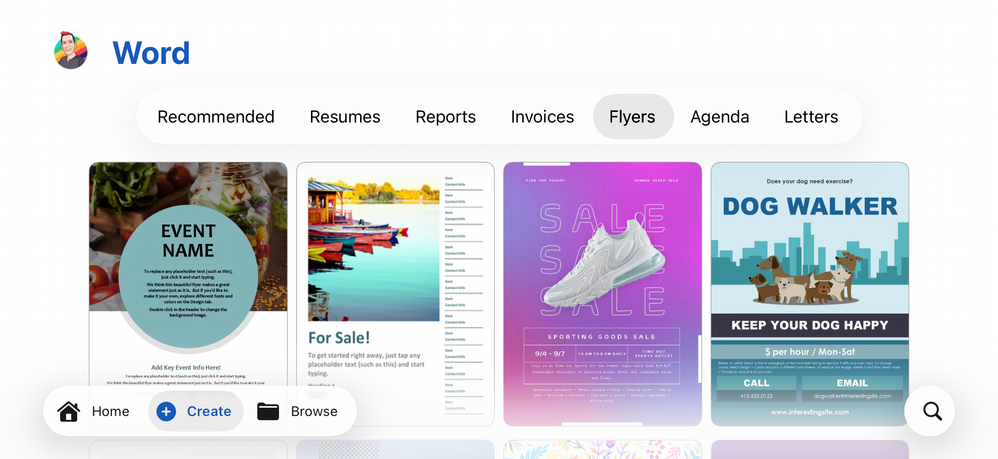Image resolution: width=998 pixels, height=459 pixels.
Task: Click the Home label in navigation bar
Action: point(110,411)
